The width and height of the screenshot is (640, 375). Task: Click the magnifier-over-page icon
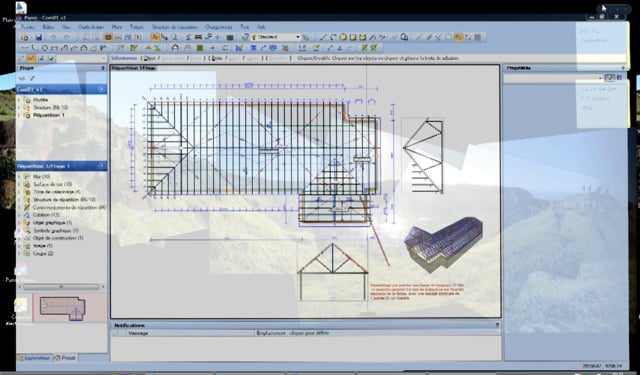coord(404,37)
